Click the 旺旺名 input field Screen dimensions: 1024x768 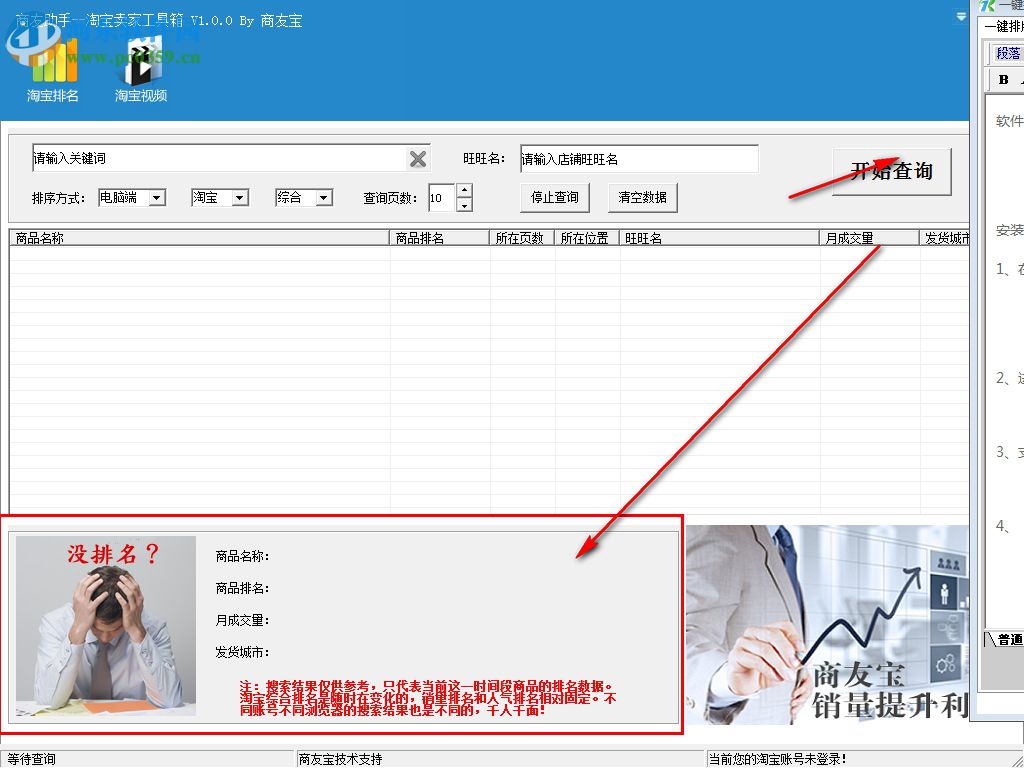(638, 158)
